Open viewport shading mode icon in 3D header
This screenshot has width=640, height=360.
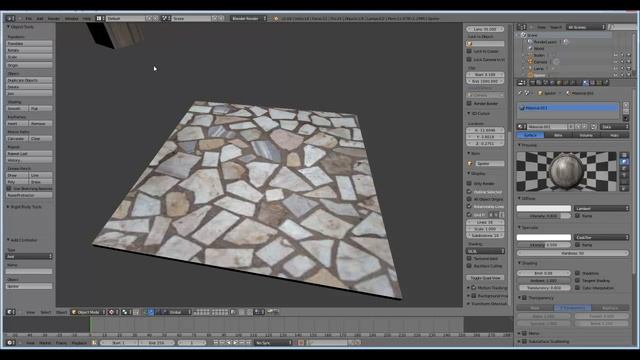112,312
